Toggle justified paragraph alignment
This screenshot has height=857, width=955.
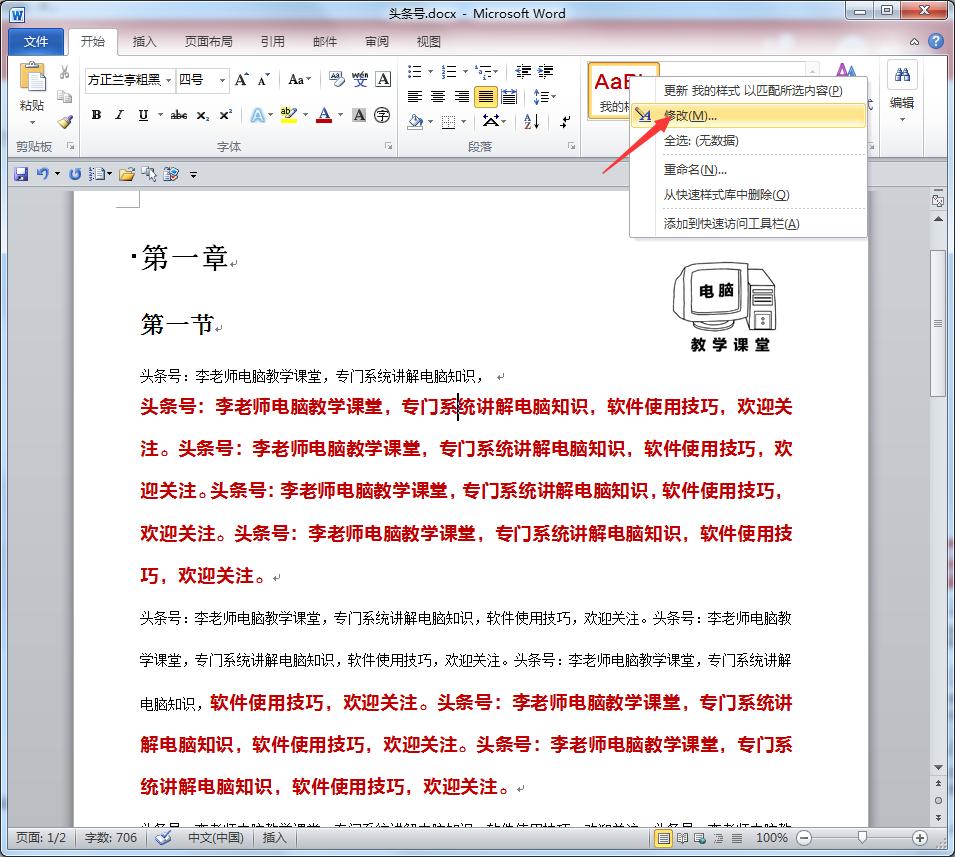[x=486, y=96]
